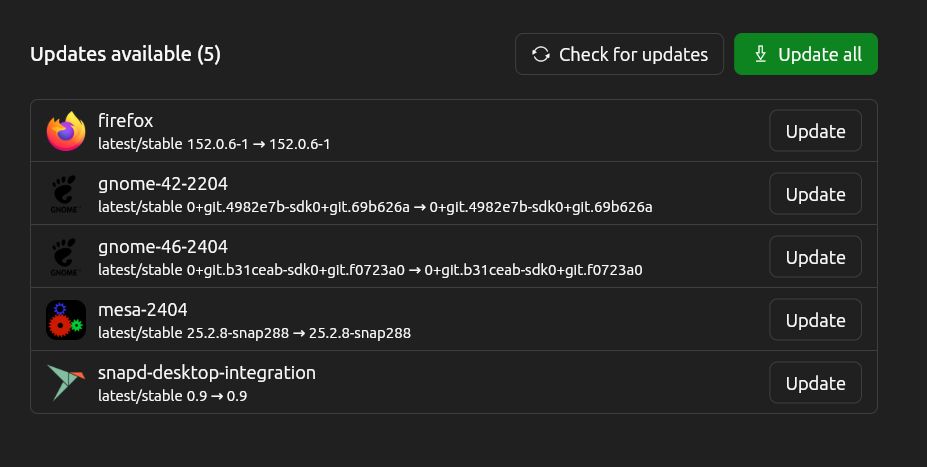The width and height of the screenshot is (927, 467).
Task: Click the Firefox app icon
Action: [x=66, y=131]
